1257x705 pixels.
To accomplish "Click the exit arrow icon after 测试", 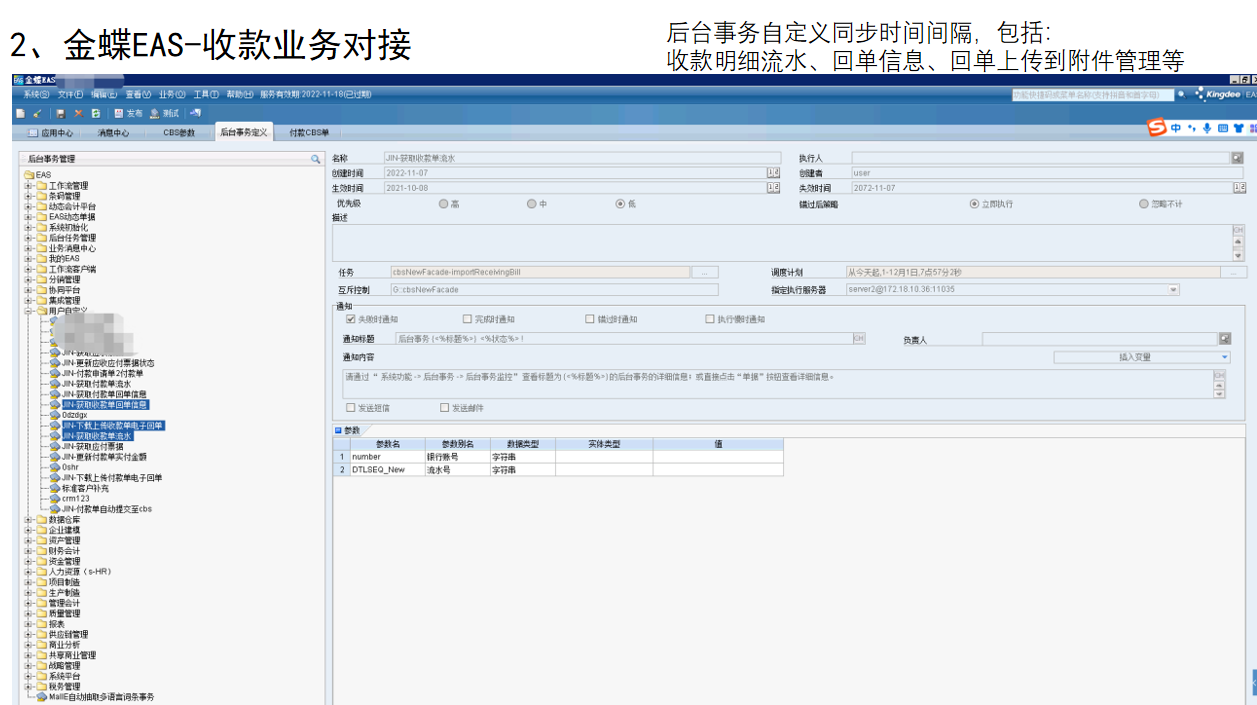I will pyautogui.click(x=196, y=113).
